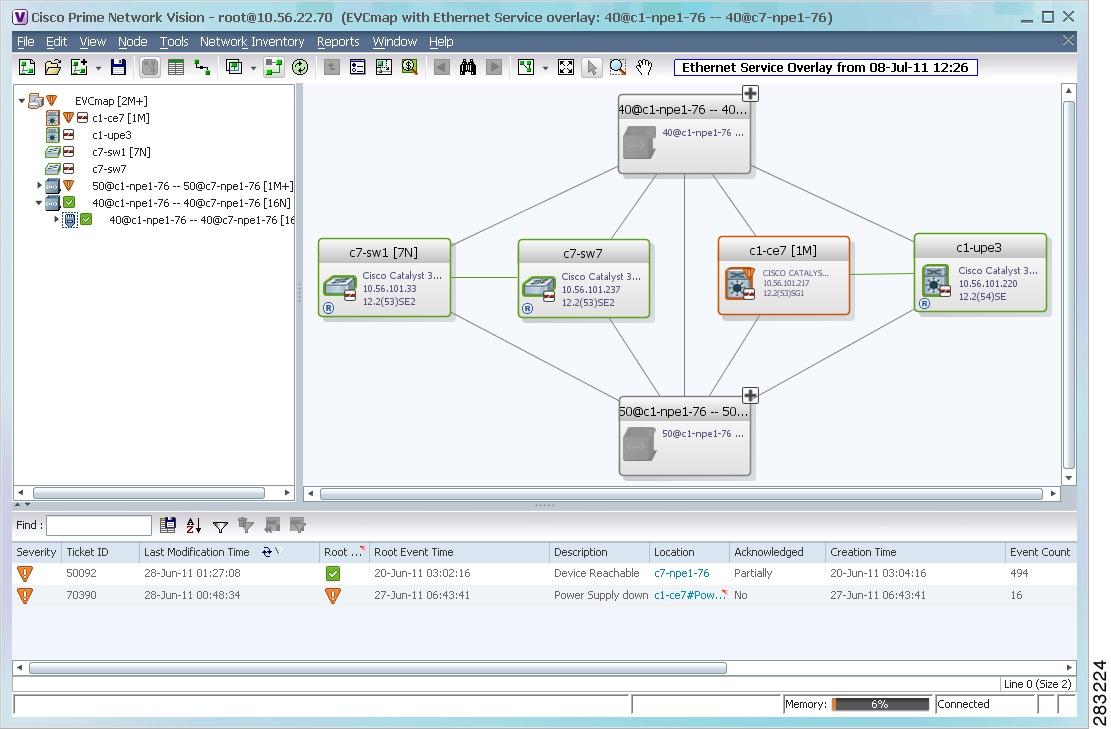Open the c1-ce7#Pow... location link
The image size is (1111, 729).
point(689,595)
